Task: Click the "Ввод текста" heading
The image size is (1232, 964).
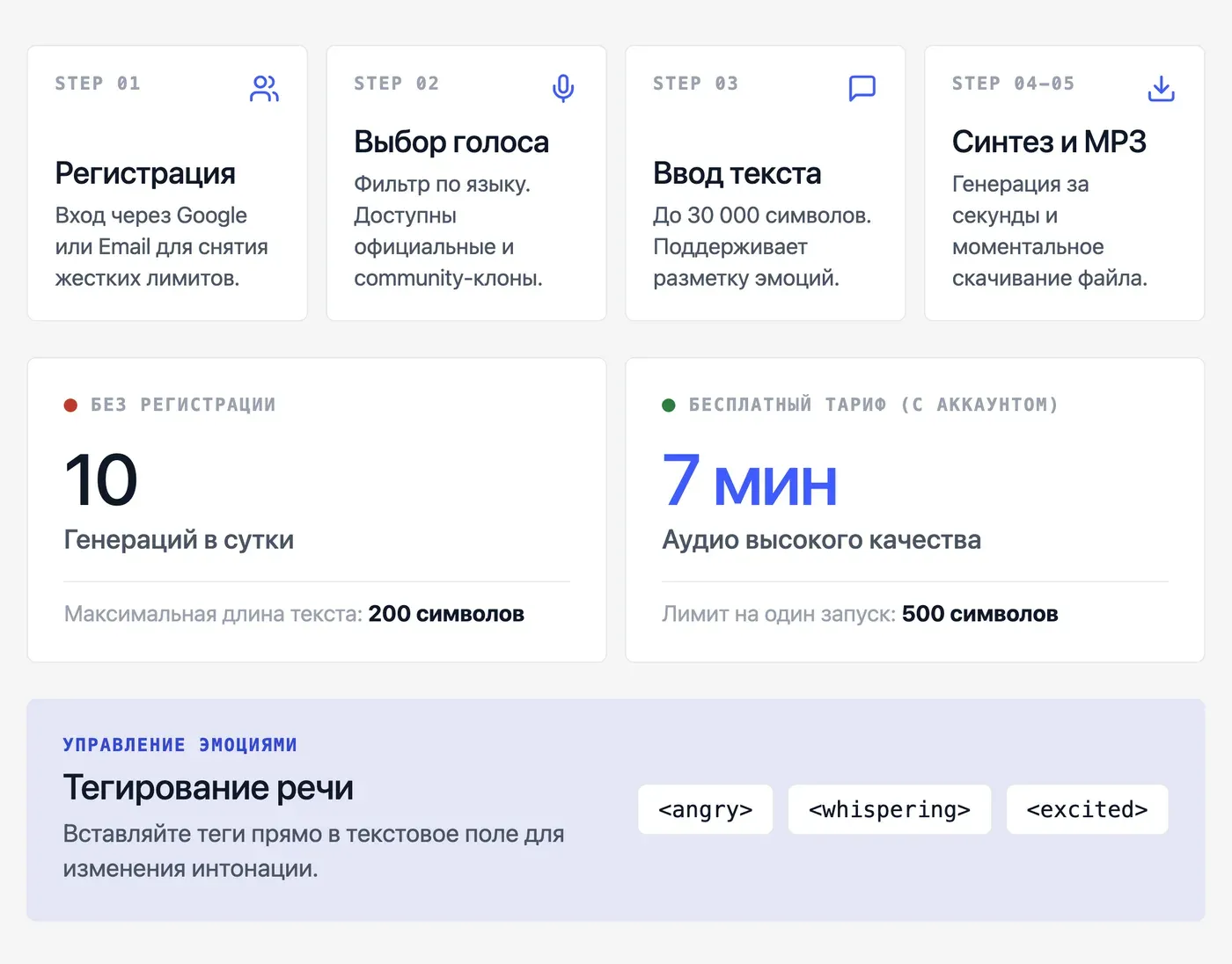Action: pos(737,173)
